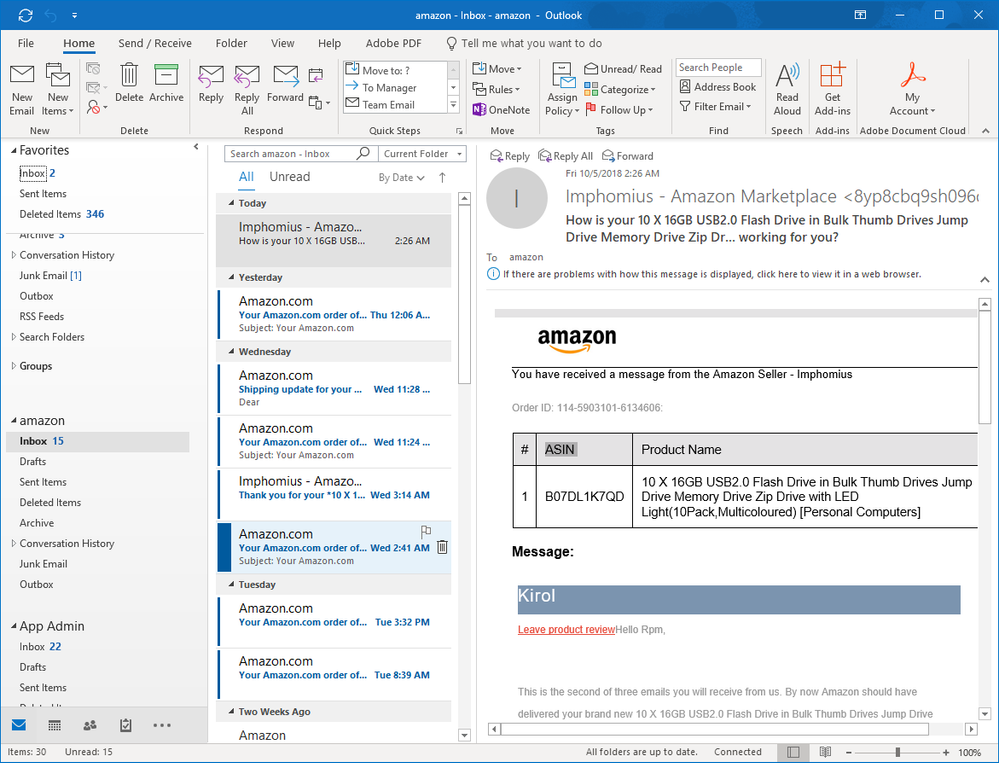The image size is (999, 763).
Task: Open the Rules dropdown
Action: [x=496, y=89]
